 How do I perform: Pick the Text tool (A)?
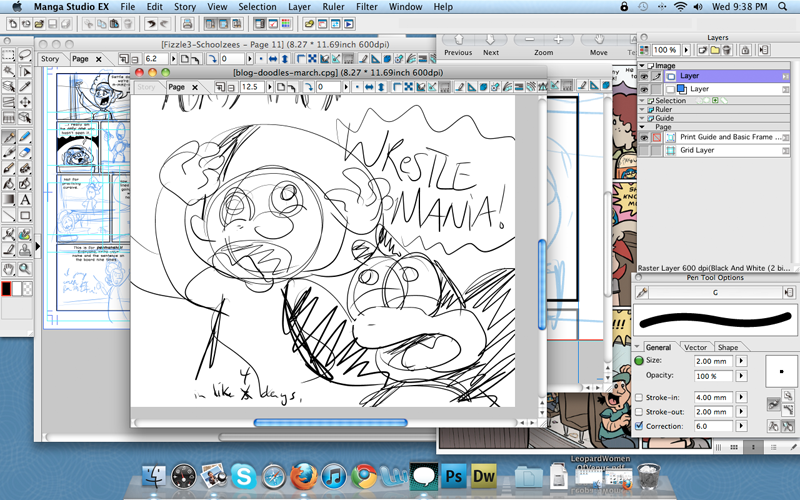pos(25,200)
